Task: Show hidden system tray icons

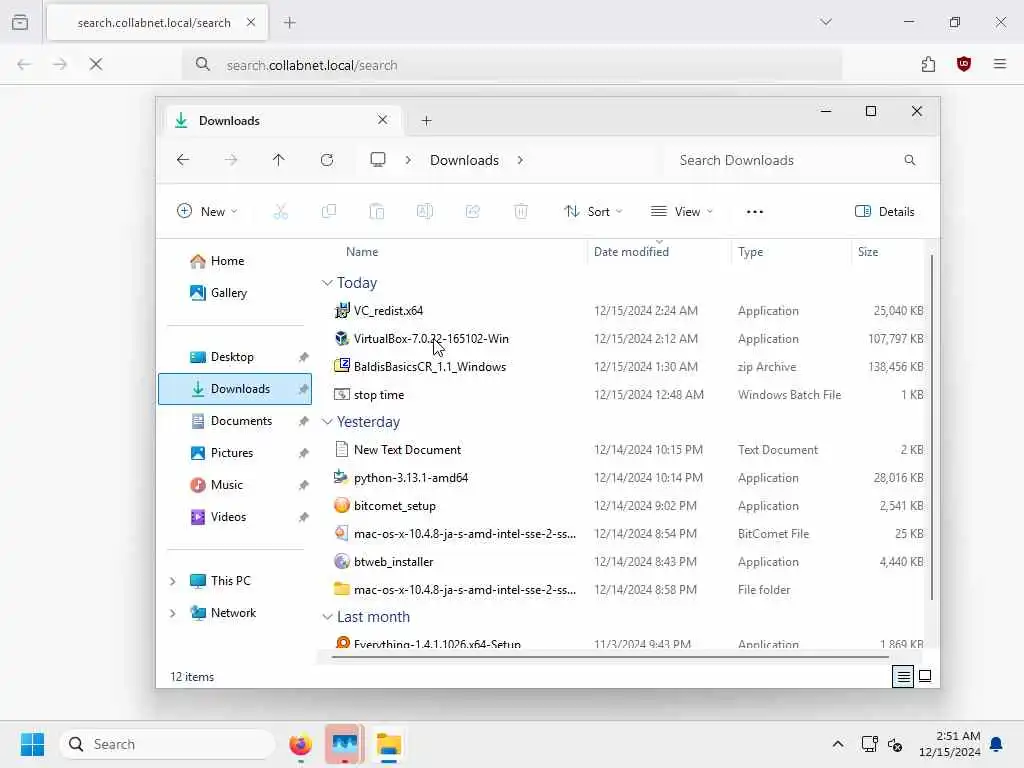Action: point(838,744)
